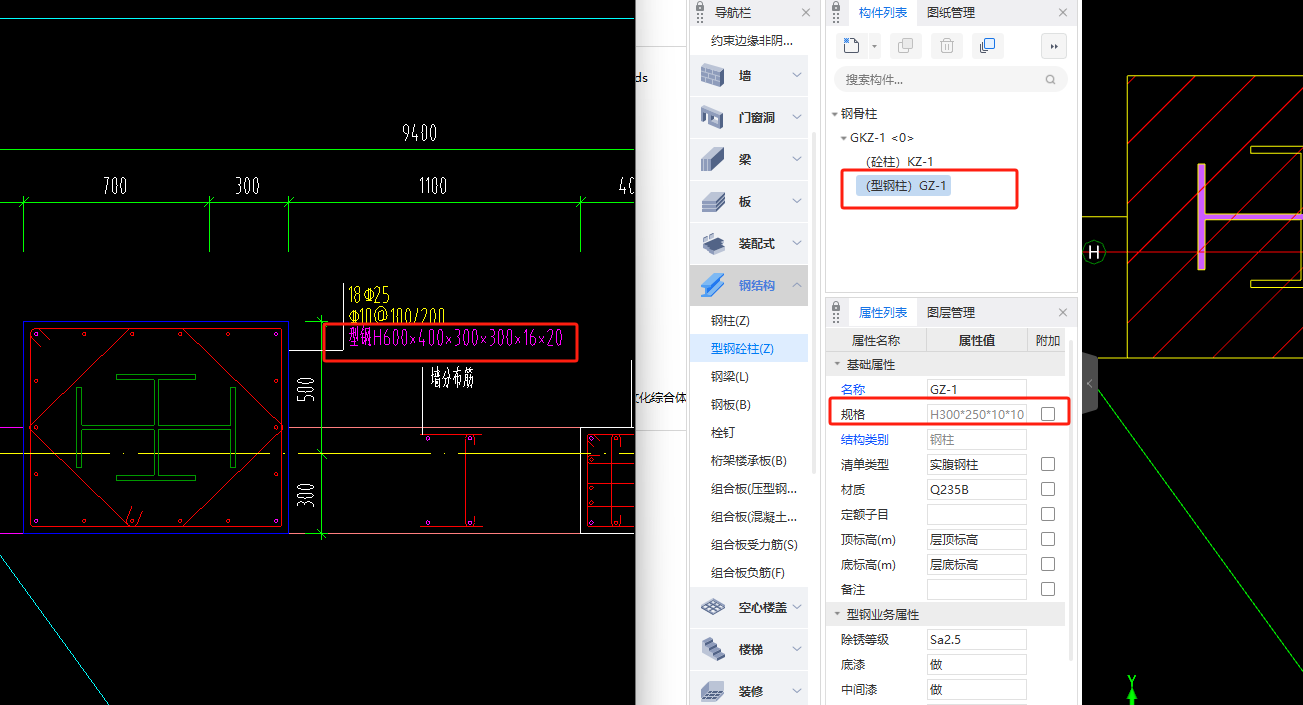Click the 楼梯 stairs category icon
This screenshot has height=705, width=1303.
[x=712, y=649]
